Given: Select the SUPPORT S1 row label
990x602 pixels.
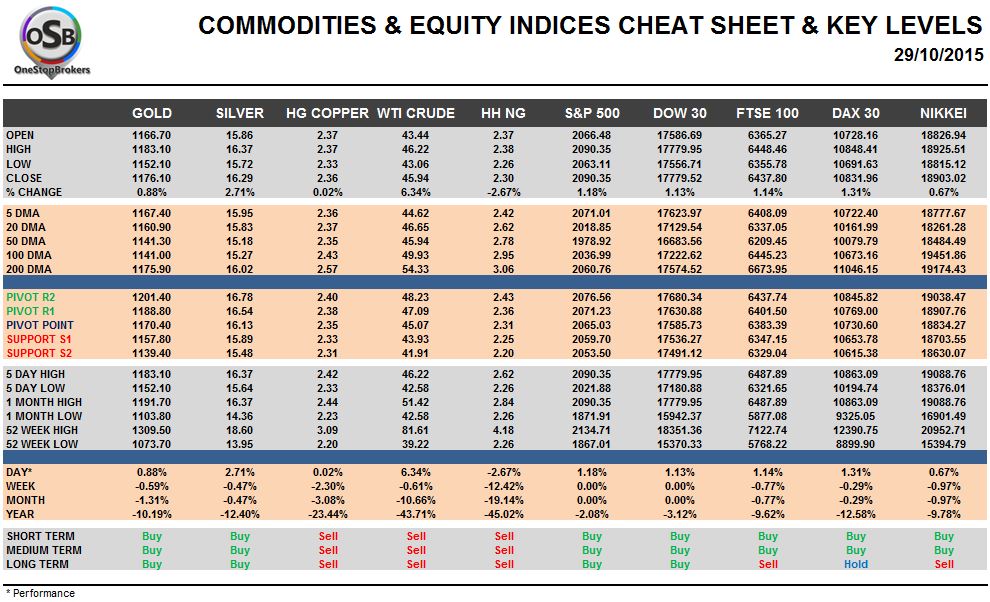Looking at the screenshot, I should [x=39, y=341].
